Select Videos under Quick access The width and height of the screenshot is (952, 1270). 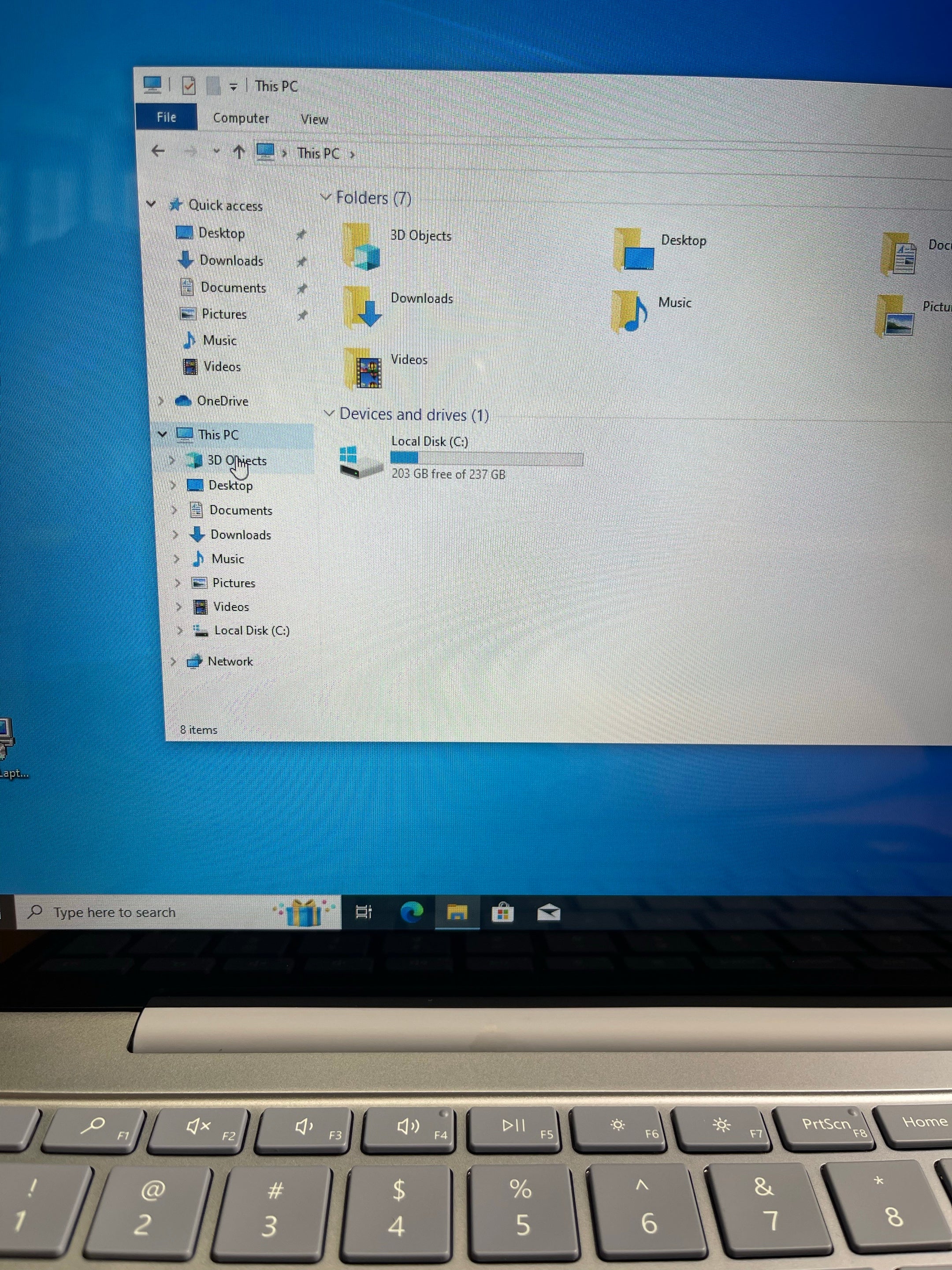222,366
